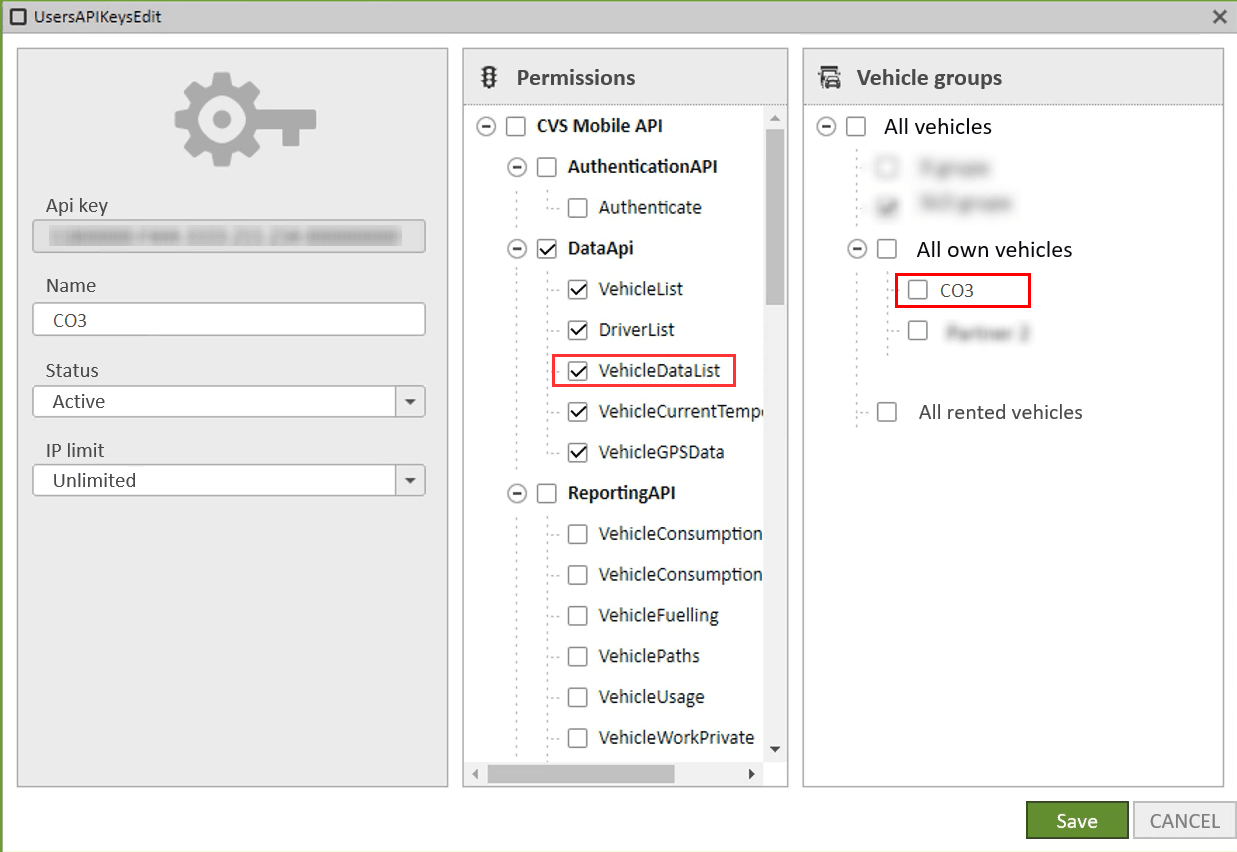Toggle the ReportingAPI checkbox

[x=547, y=493]
